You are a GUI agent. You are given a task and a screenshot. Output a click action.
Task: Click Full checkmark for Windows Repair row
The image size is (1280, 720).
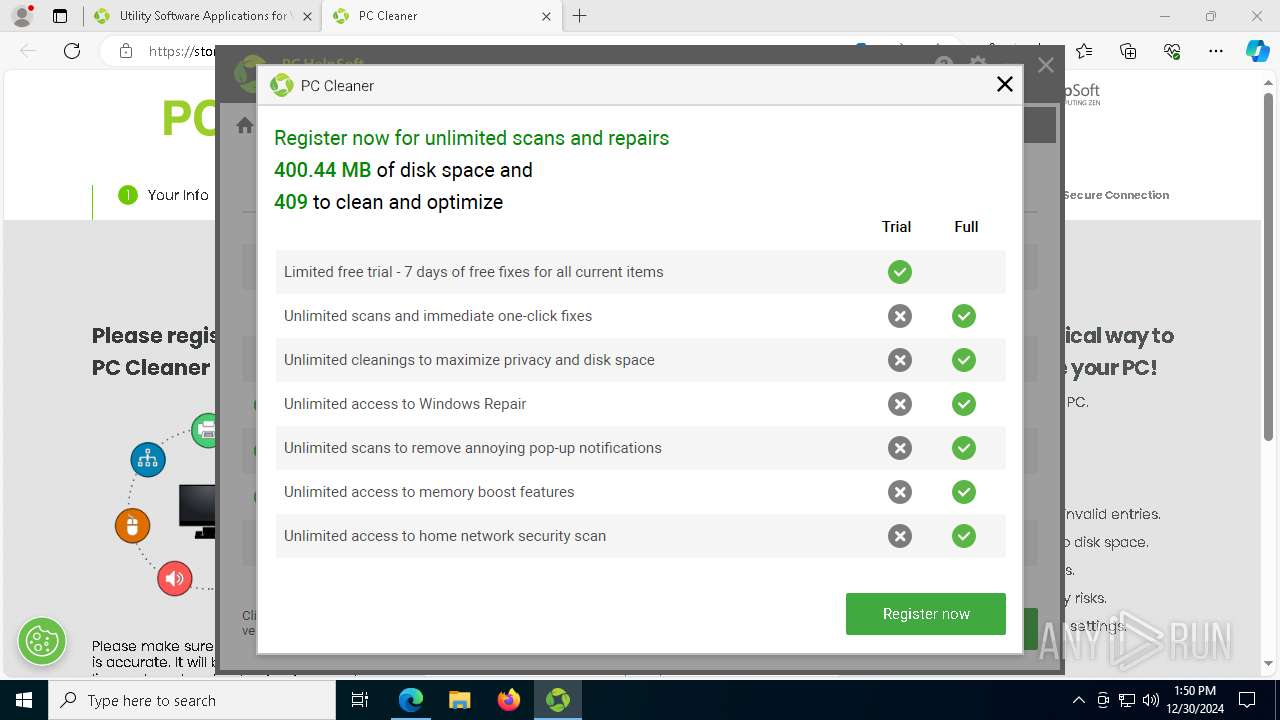(964, 404)
